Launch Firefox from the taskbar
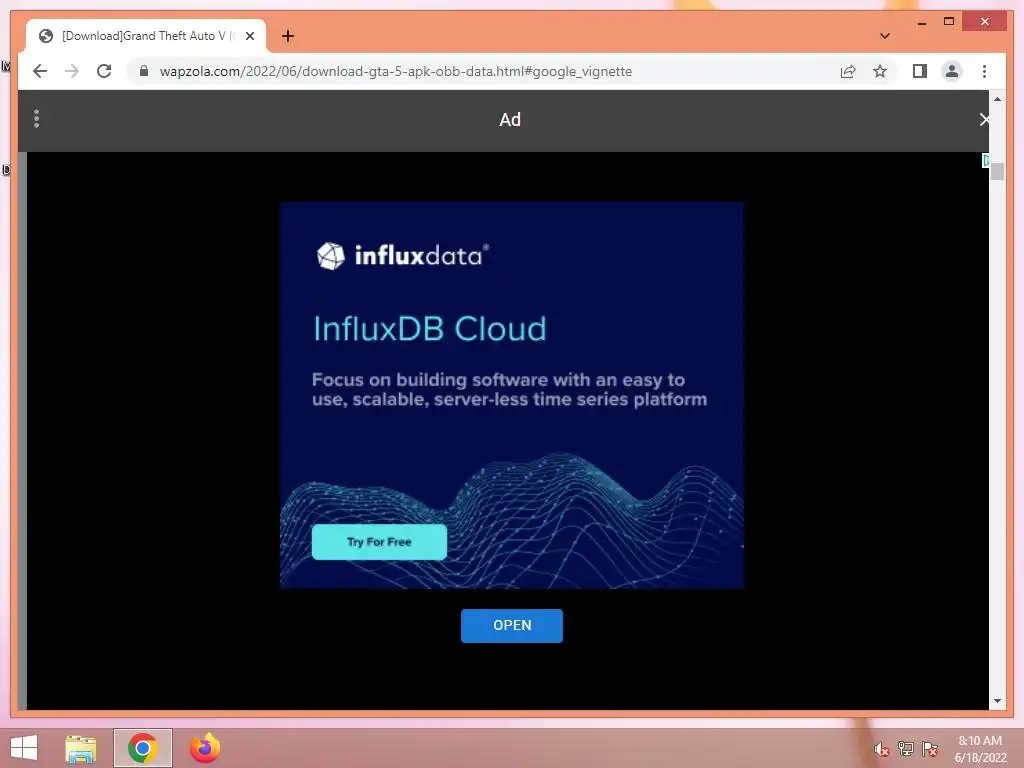The width and height of the screenshot is (1024, 768). coord(204,748)
